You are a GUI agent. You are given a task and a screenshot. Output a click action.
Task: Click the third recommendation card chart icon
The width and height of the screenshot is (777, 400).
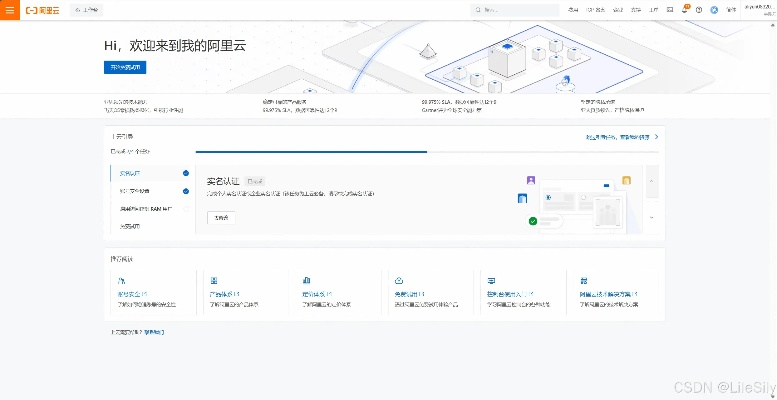306,281
